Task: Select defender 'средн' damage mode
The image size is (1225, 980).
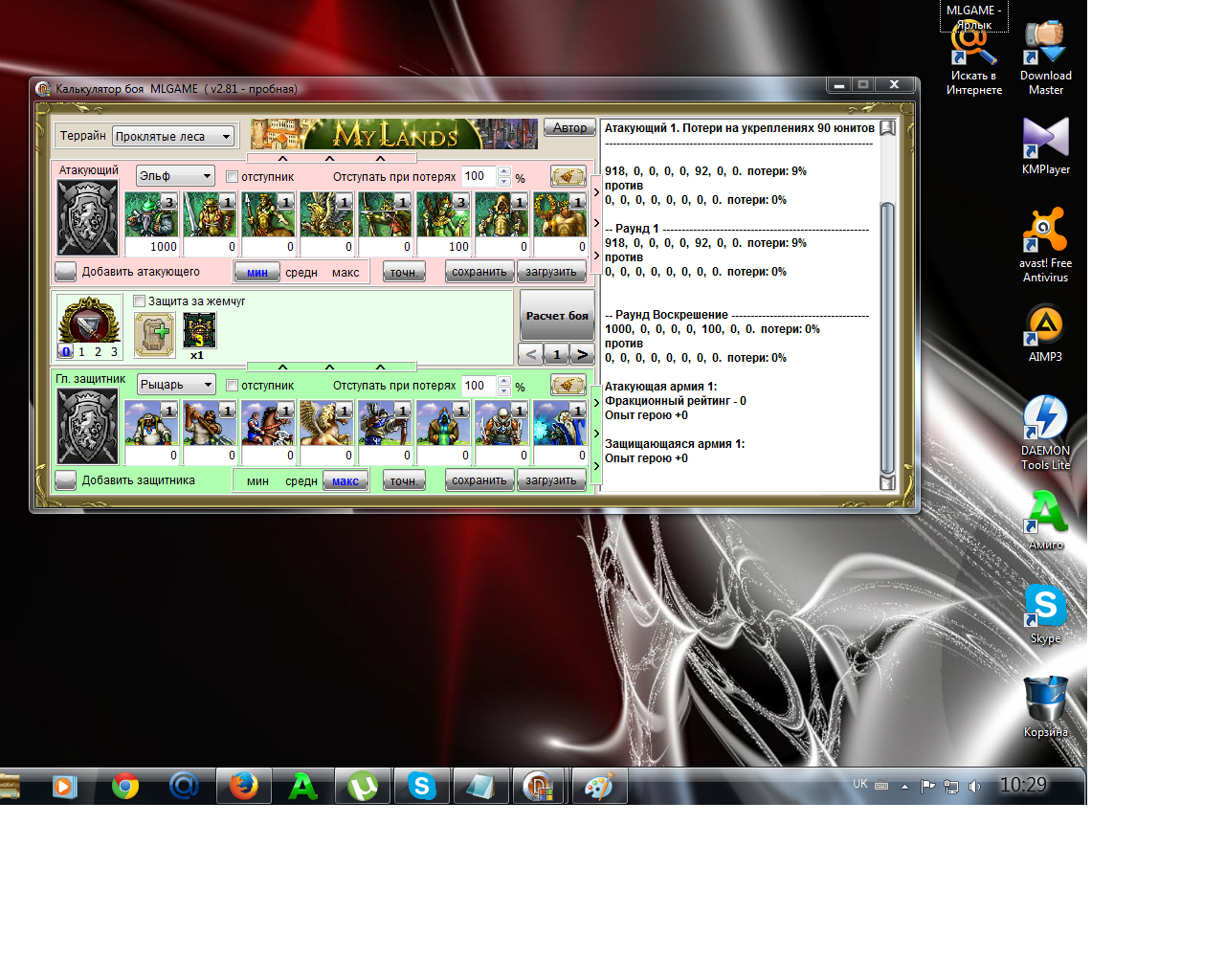Action: pyautogui.click(x=301, y=481)
